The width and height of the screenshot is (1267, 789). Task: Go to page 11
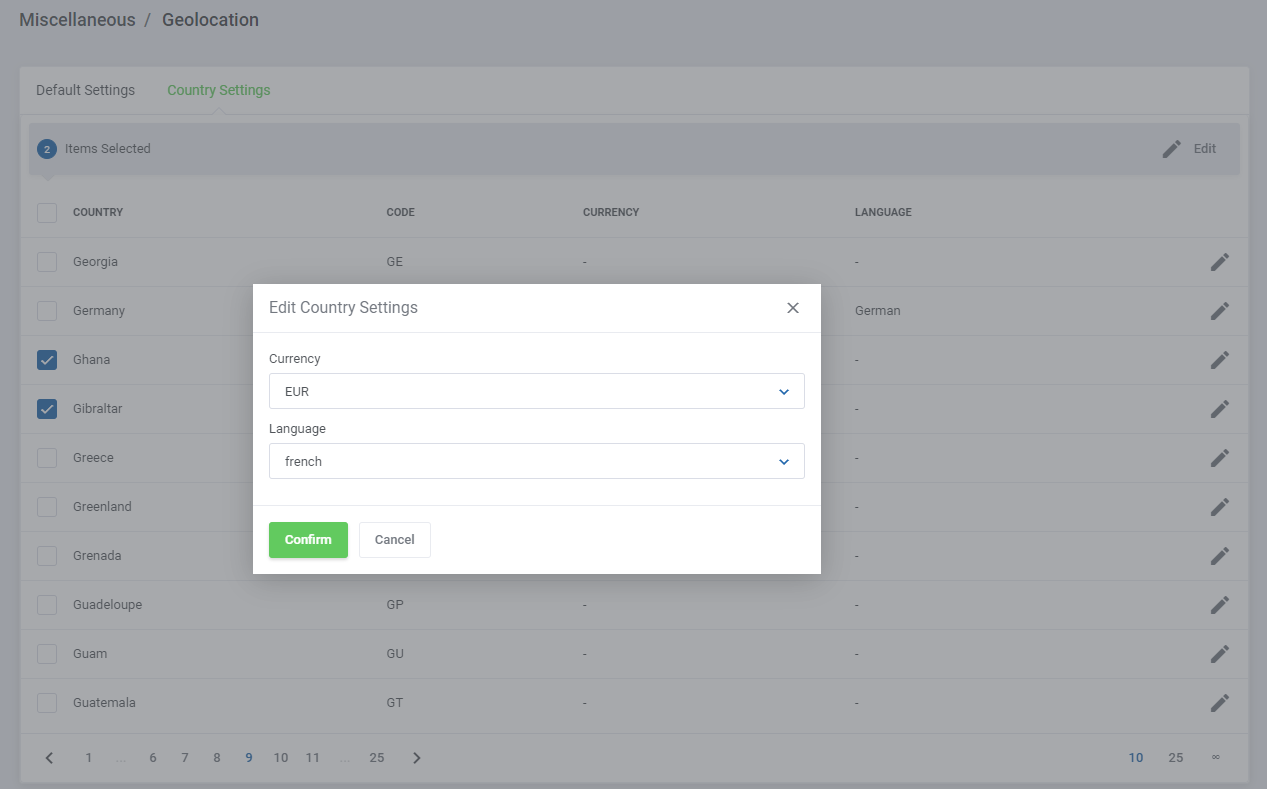click(x=313, y=758)
